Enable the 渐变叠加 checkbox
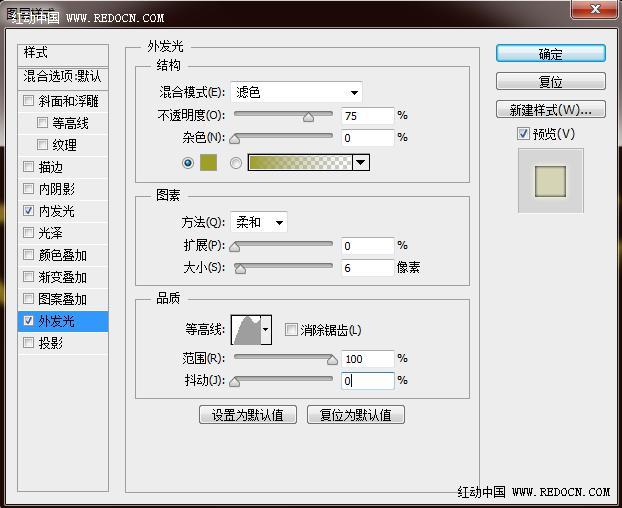Screen dimensions: 622x508 point(28,276)
